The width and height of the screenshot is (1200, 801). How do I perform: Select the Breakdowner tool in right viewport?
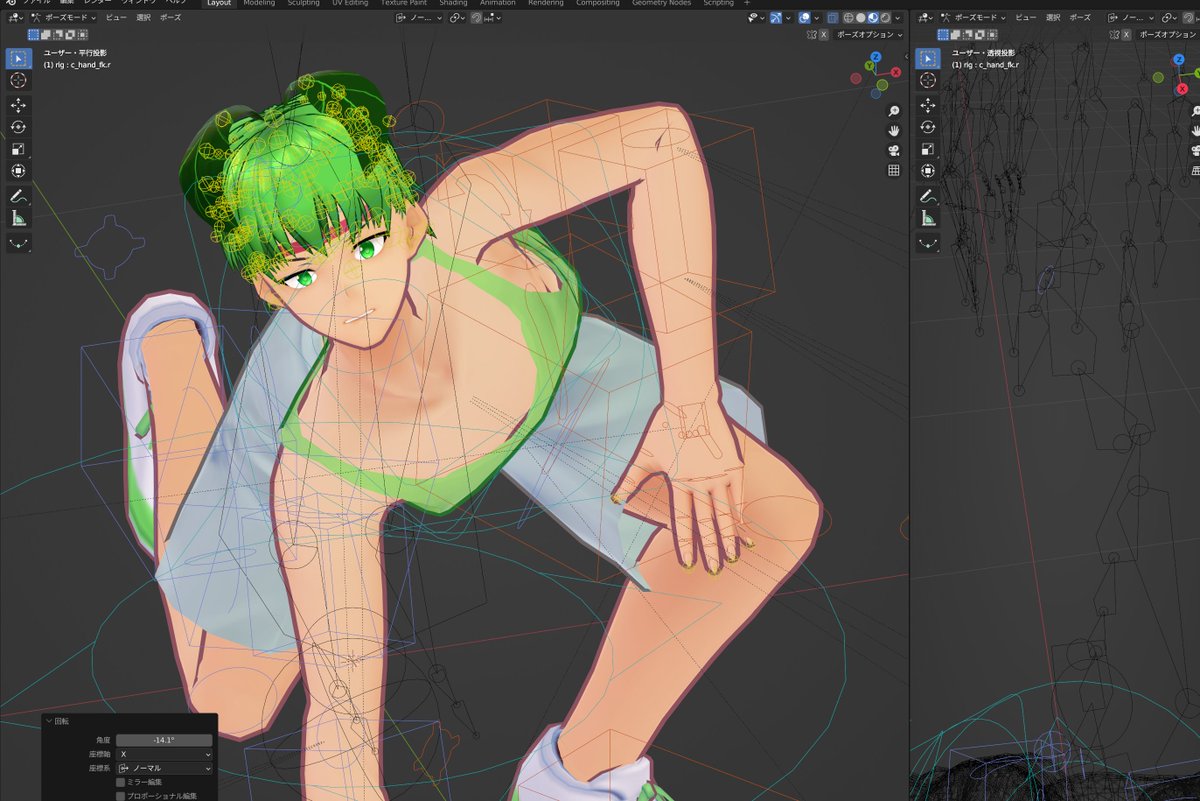point(928,243)
